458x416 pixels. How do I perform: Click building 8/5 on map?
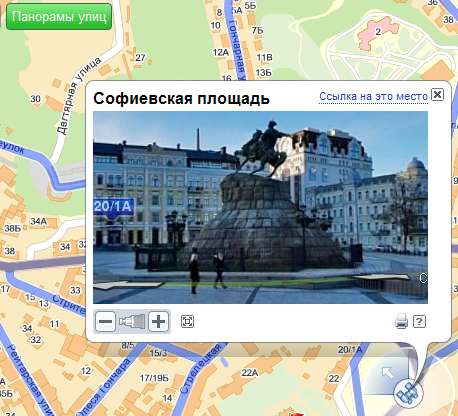coord(128,345)
